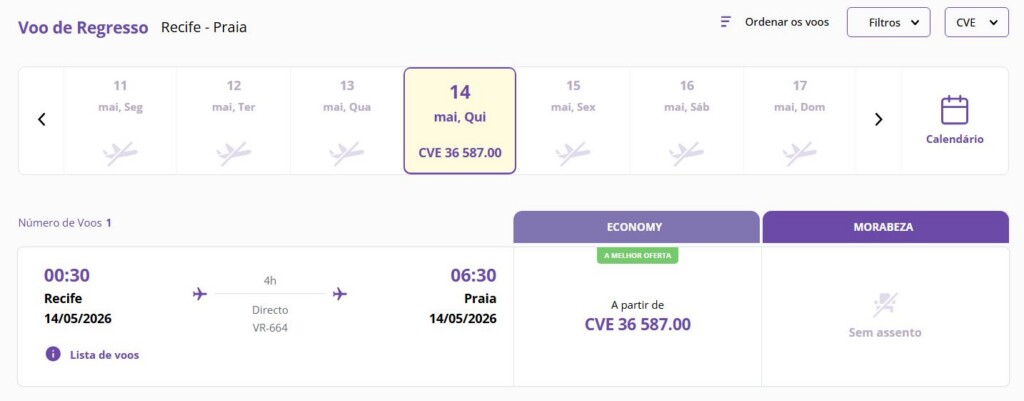Image resolution: width=1024 pixels, height=401 pixels.
Task: Click the no-flight plane icon under 13 mai
Action: (347, 153)
